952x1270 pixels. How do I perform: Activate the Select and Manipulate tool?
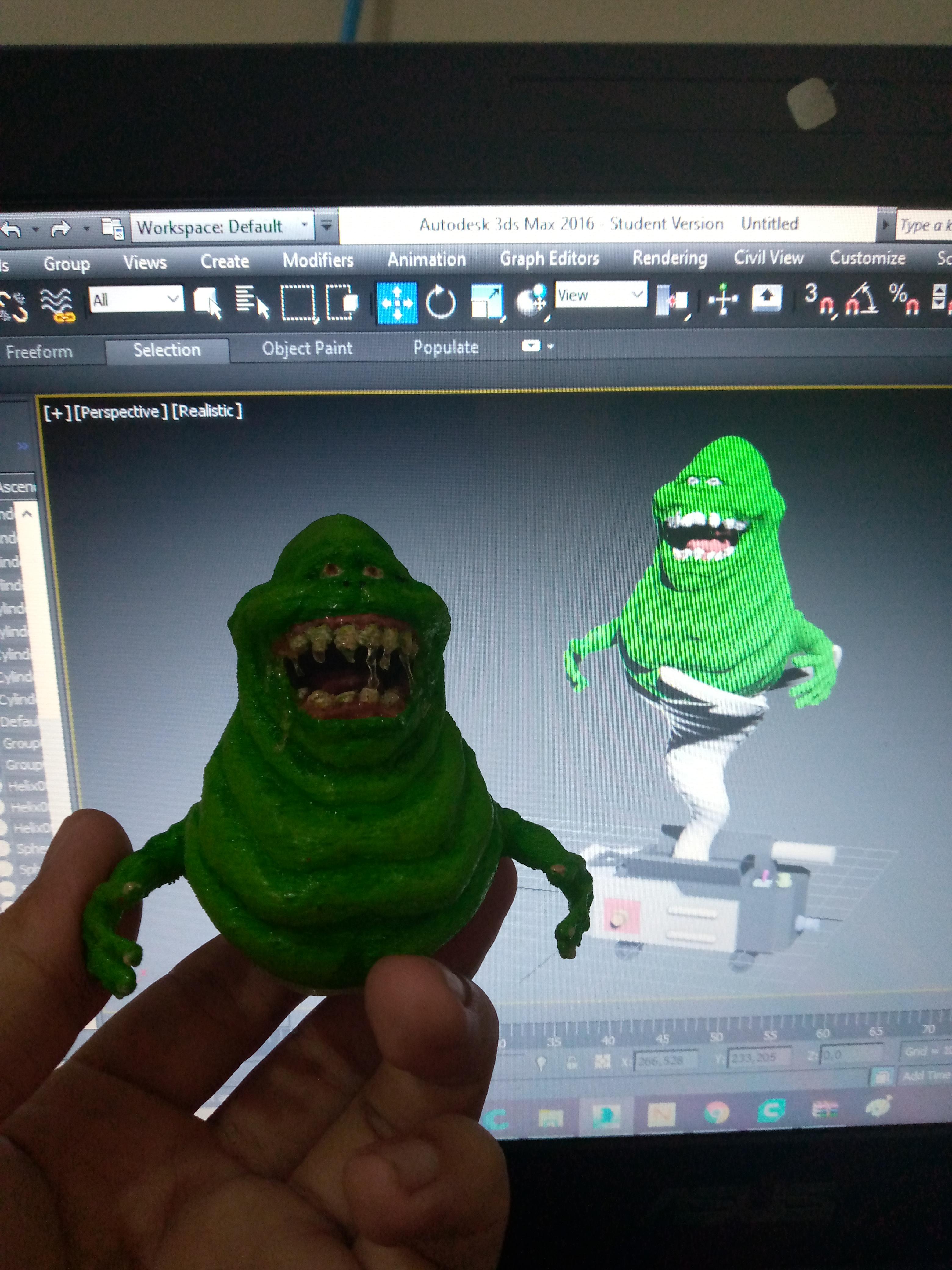pyautogui.click(x=723, y=299)
